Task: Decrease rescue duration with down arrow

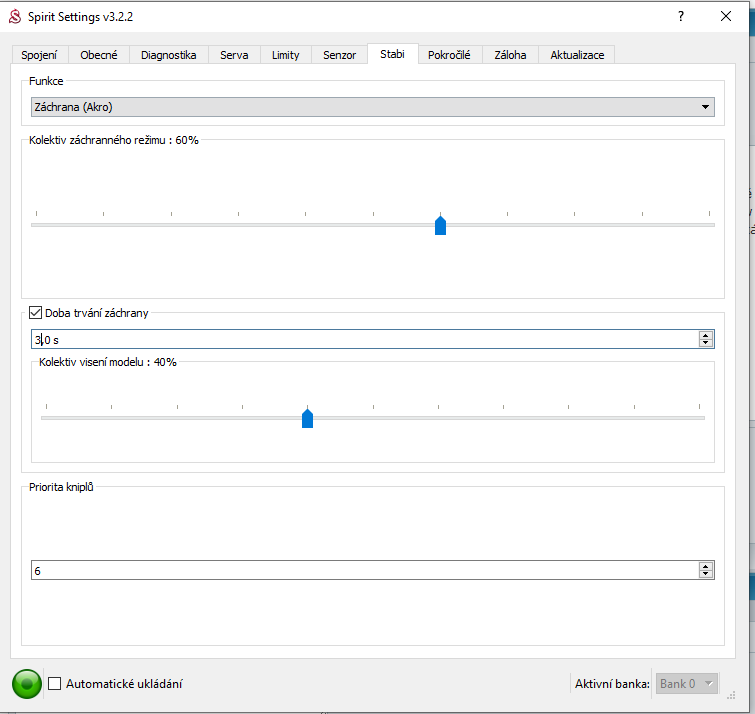Action: 706,343
